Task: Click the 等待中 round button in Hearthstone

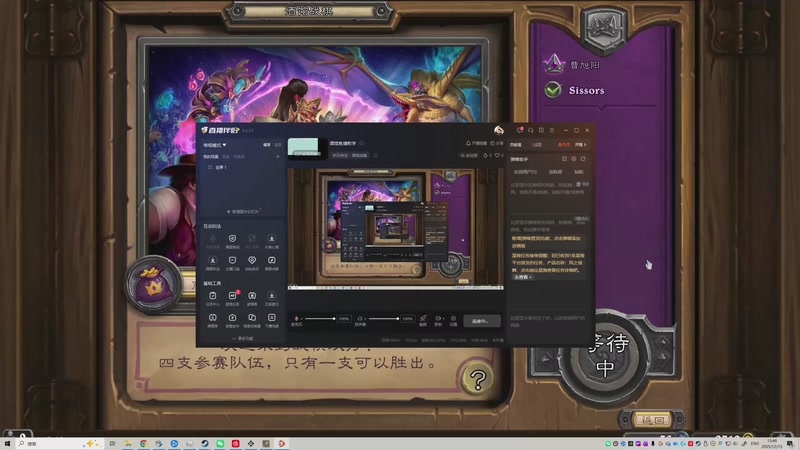Action: 606,356
